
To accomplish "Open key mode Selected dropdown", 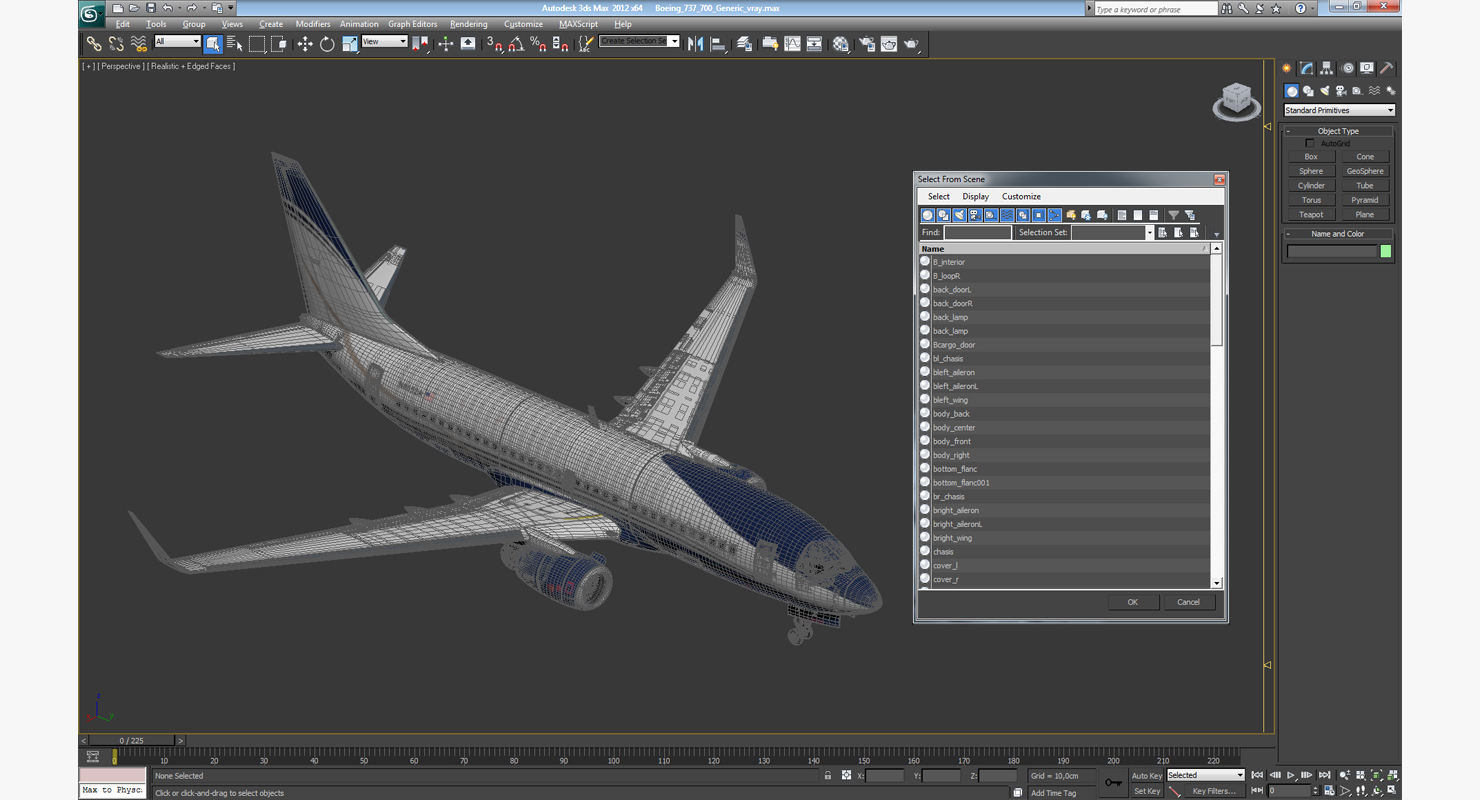I will pos(1205,775).
